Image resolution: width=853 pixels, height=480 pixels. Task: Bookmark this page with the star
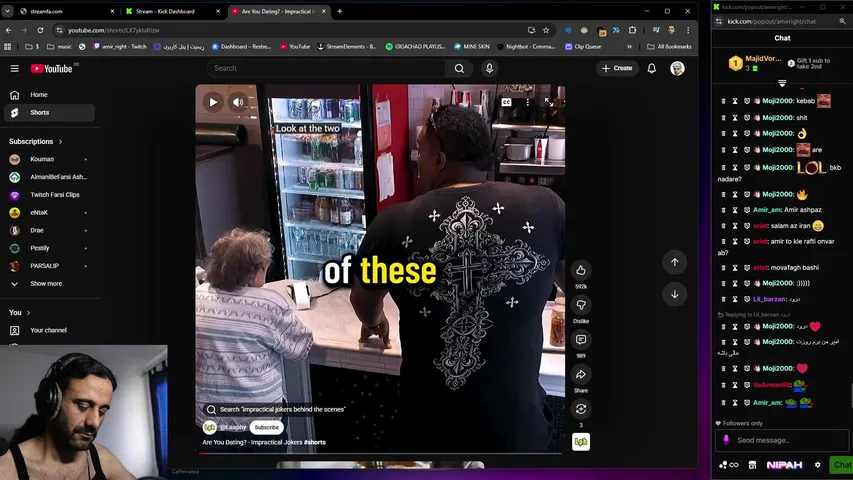[546, 30]
